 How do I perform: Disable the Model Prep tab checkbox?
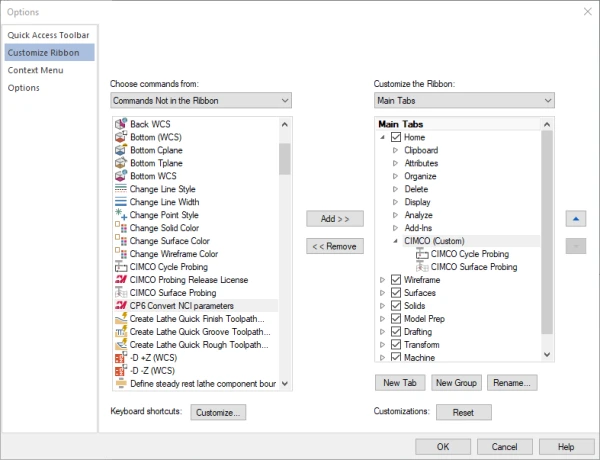[x=396, y=319]
